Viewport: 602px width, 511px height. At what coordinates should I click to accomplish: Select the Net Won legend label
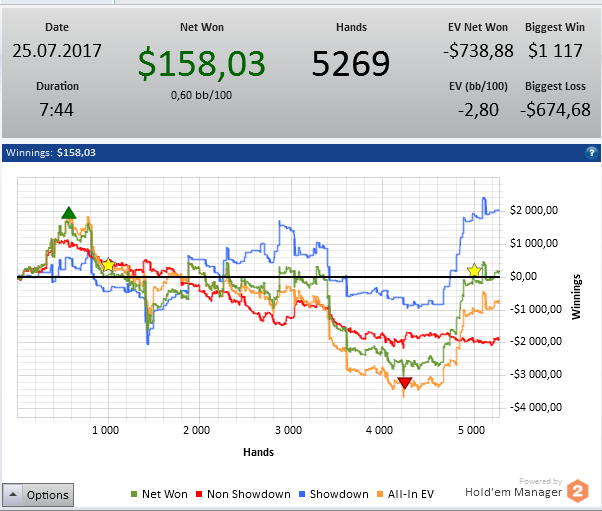click(165, 494)
